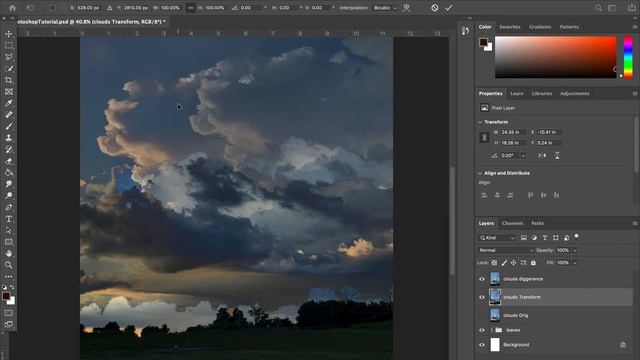Click the foreground color swatch in toolbar
This screenshot has height=360, width=640.
point(6,296)
